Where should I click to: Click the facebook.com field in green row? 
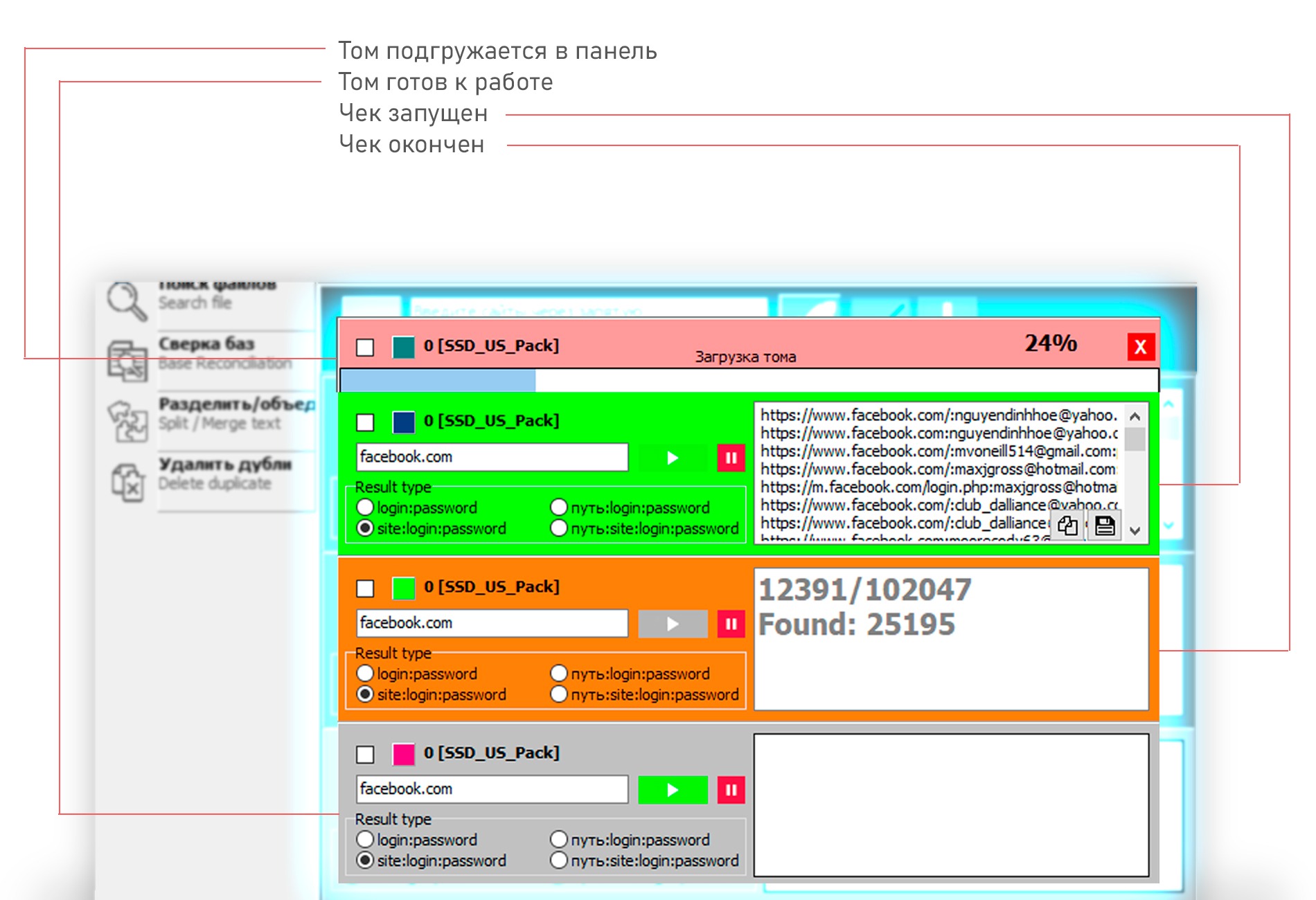pyautogui.click(x=492, y=458)
